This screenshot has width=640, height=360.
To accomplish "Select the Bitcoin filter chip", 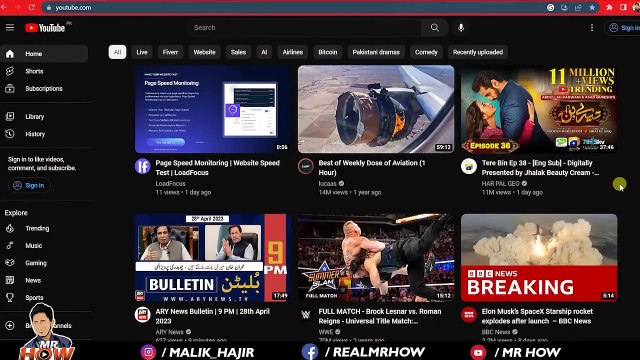I will coord(328,52).
